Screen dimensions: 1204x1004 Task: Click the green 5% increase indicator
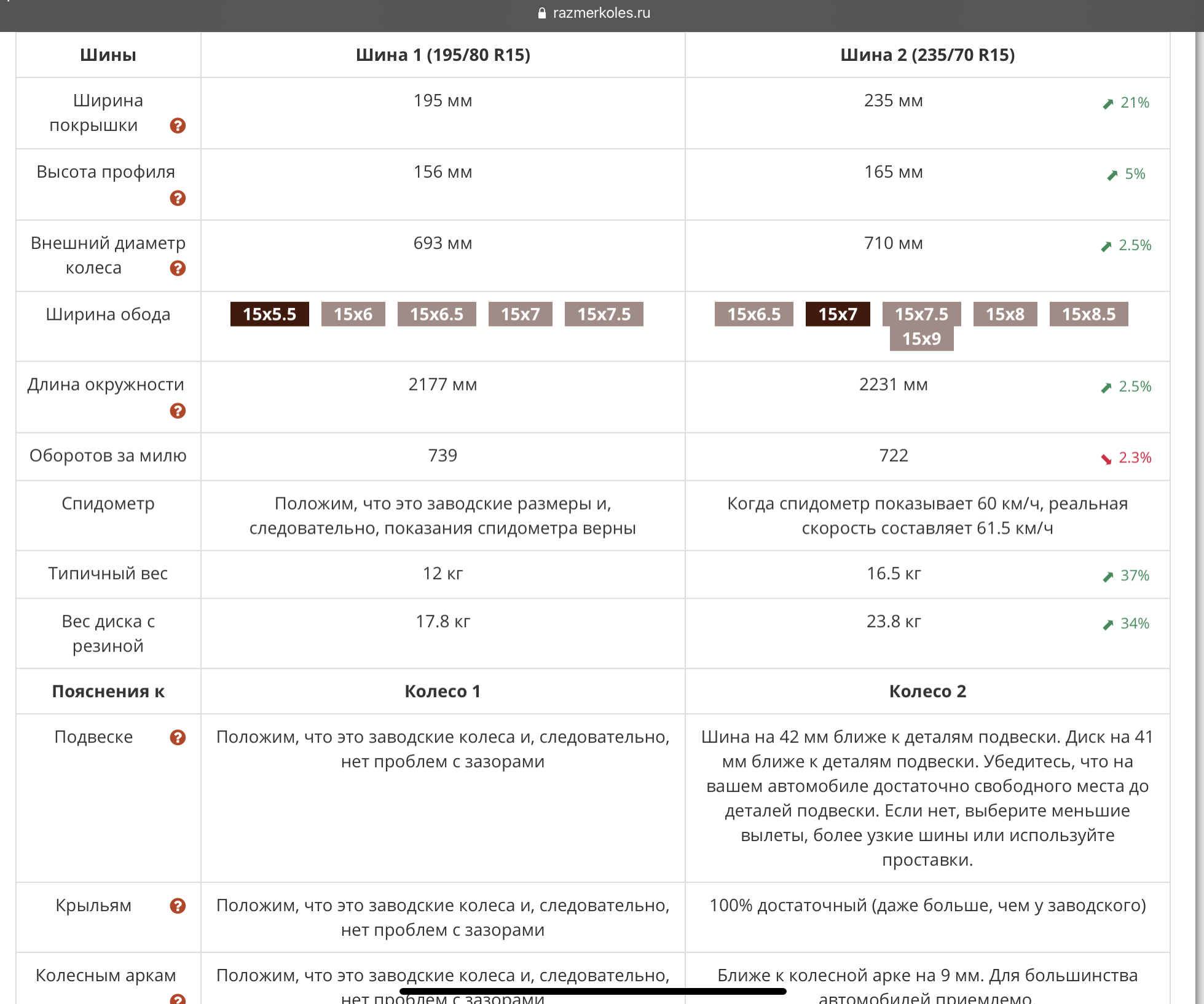point(1126,174)
